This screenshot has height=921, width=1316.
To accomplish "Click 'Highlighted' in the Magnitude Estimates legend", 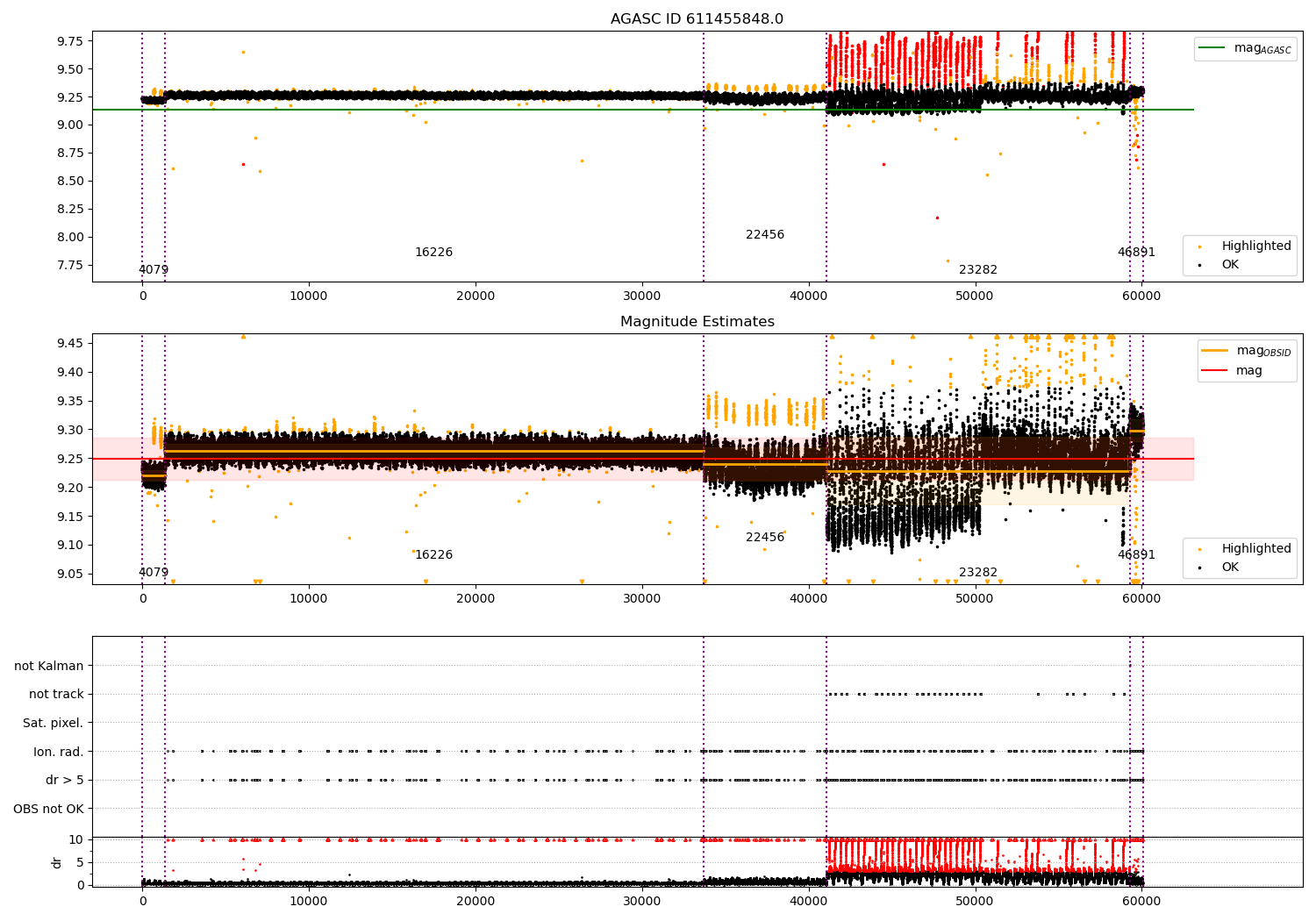I will click(1256, 549).
